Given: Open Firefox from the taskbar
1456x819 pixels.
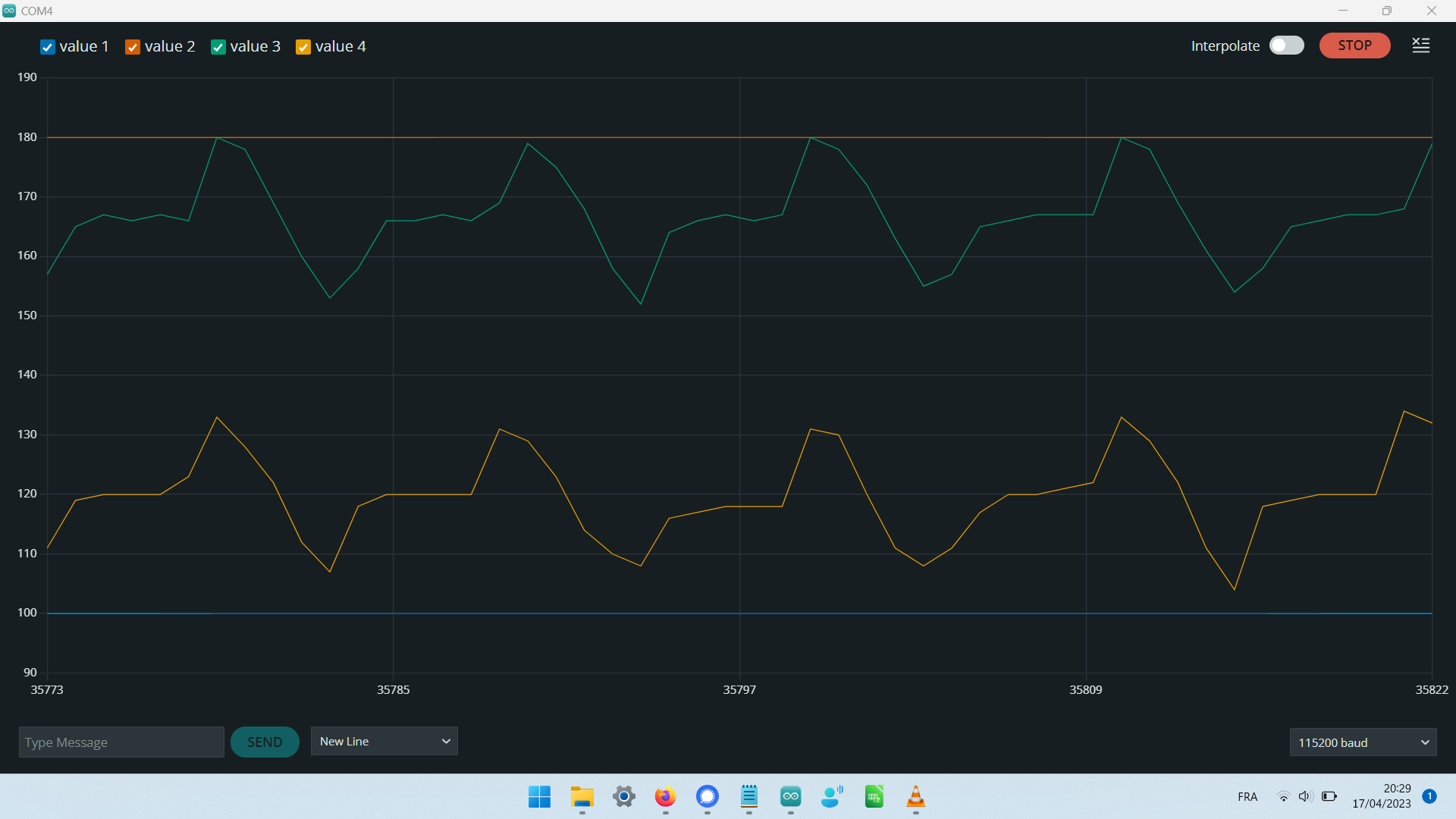Looking at the screenshot, I should point(665,796).
